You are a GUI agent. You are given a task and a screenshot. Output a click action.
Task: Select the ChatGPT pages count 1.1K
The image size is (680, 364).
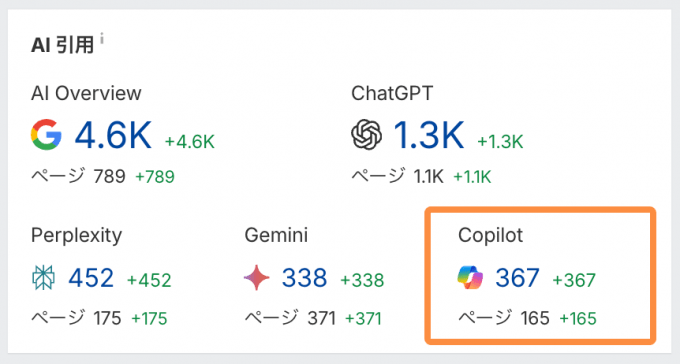(428, 177)
